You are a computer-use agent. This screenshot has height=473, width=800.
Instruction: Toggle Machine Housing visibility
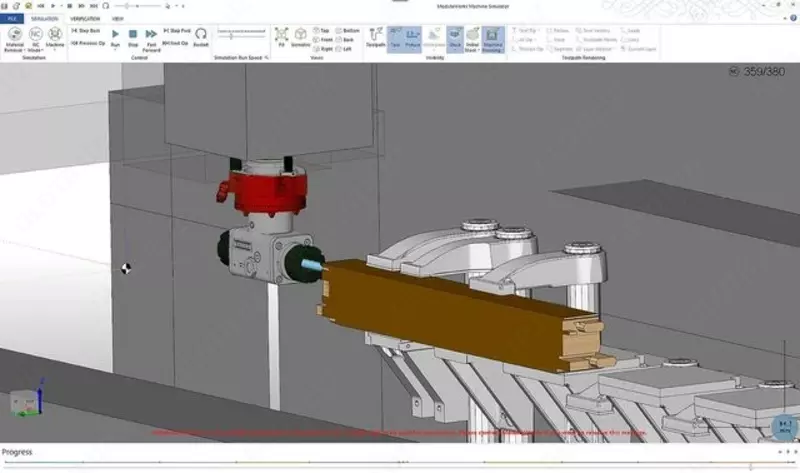(x=493, y=39)
